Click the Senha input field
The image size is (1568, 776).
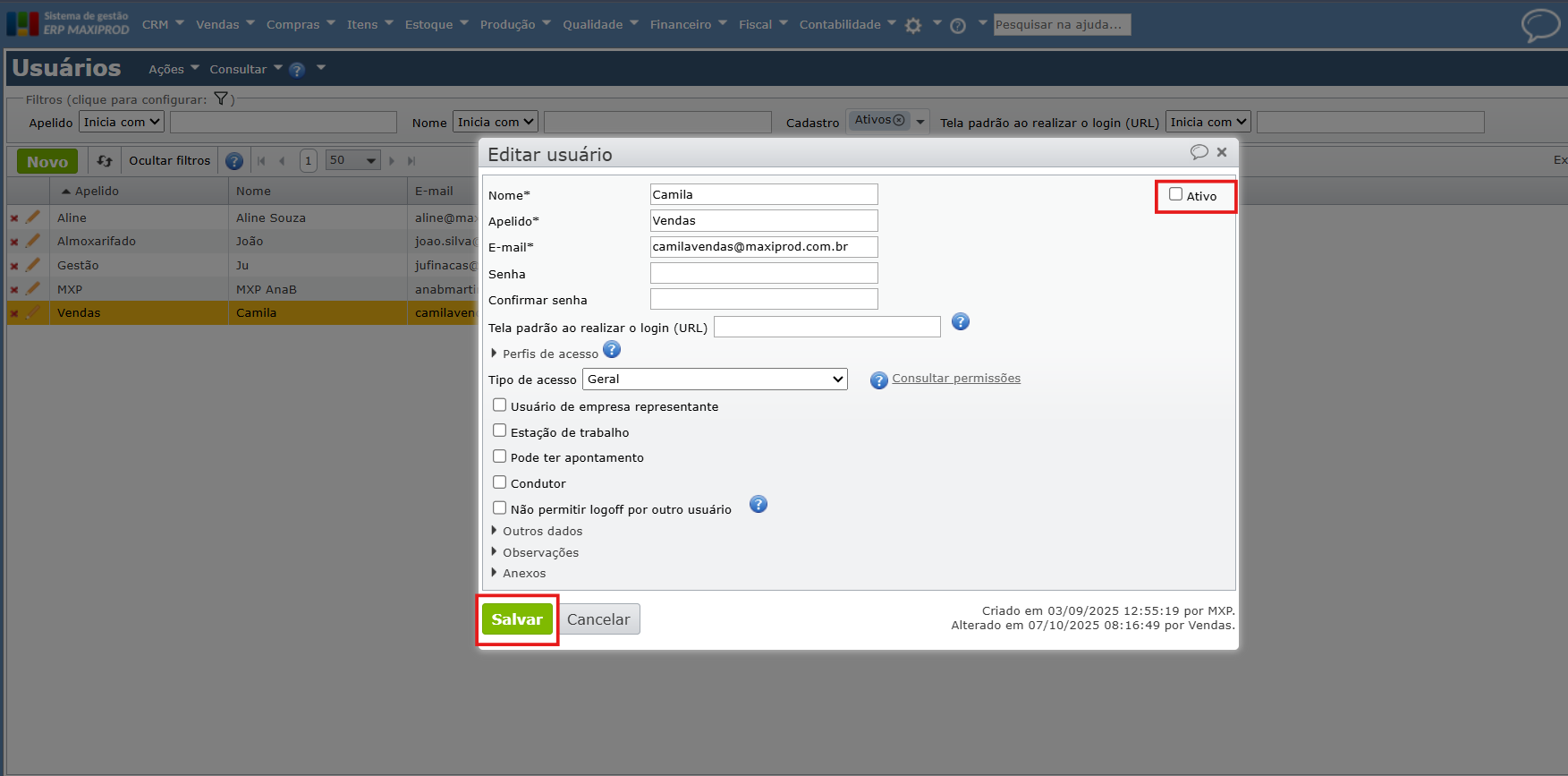pyautogui.click(x=764, y=273)
